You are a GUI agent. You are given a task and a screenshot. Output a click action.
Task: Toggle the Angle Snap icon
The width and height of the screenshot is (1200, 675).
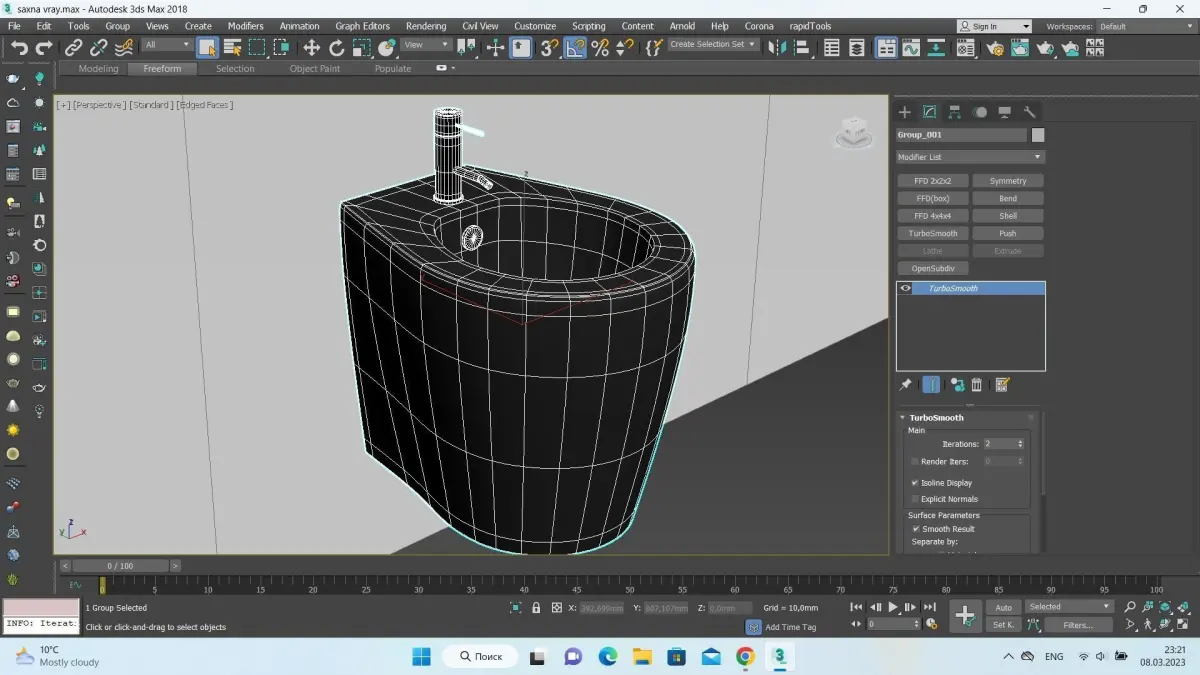pos(575,47)
